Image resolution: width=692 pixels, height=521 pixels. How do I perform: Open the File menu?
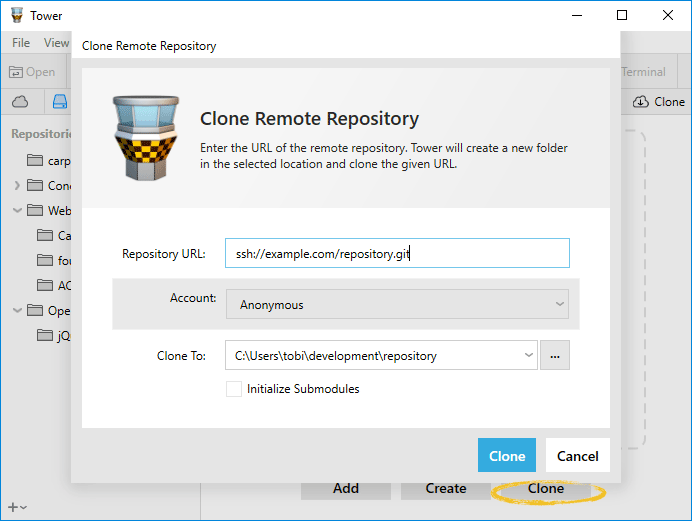(22, 43)
